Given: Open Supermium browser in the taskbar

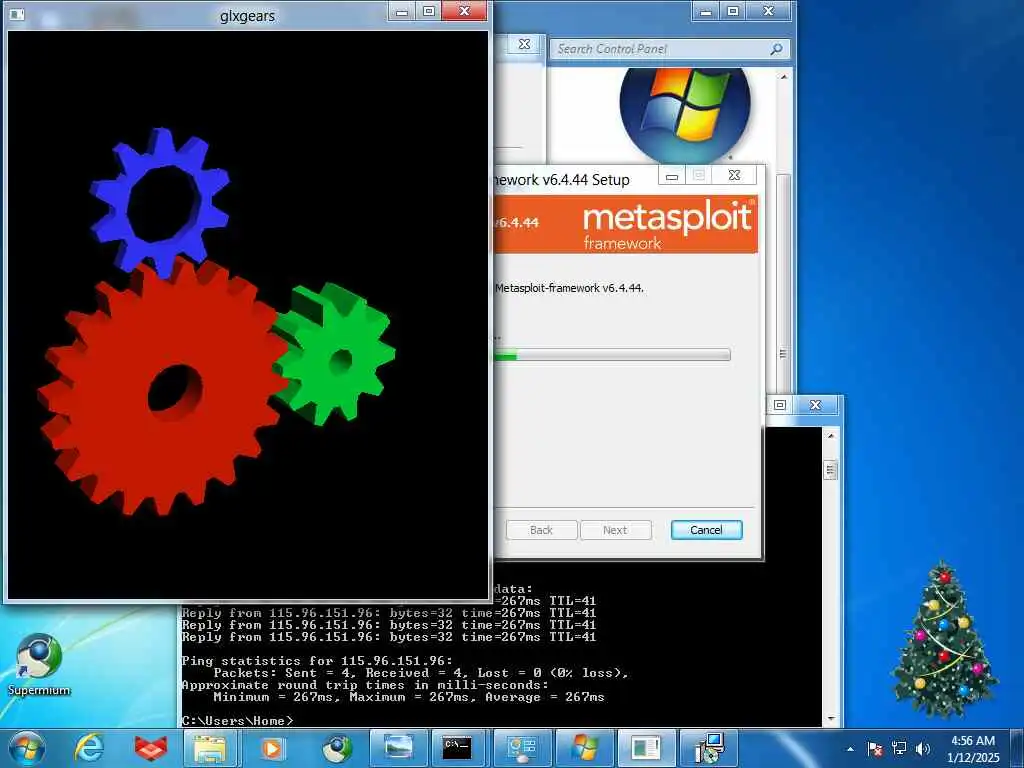Looking at the screenshot, I should point(336,748).
